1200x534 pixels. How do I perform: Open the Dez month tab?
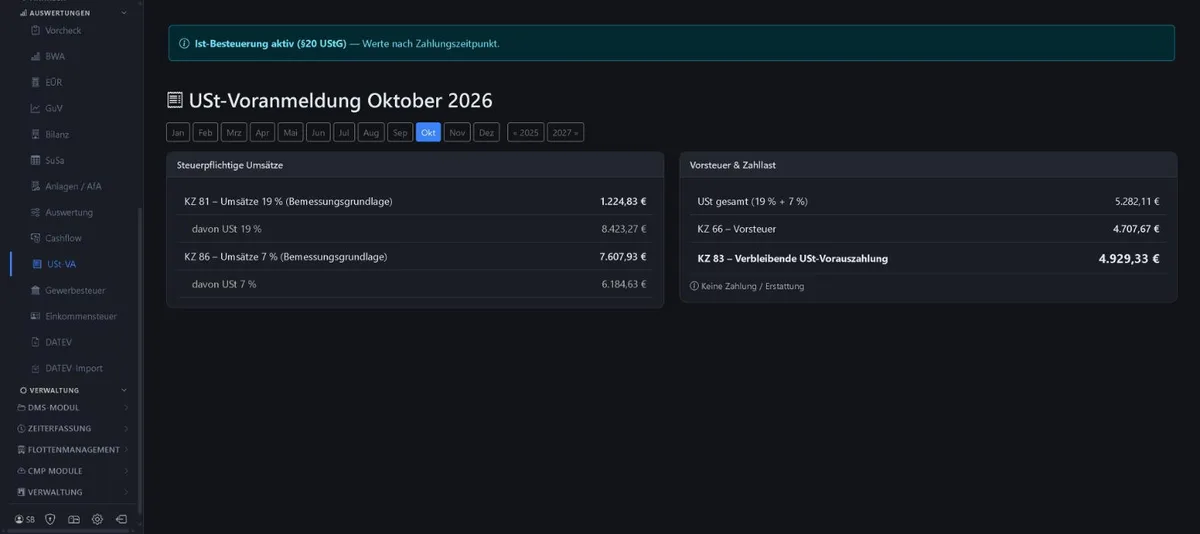(x=486, y=132)
